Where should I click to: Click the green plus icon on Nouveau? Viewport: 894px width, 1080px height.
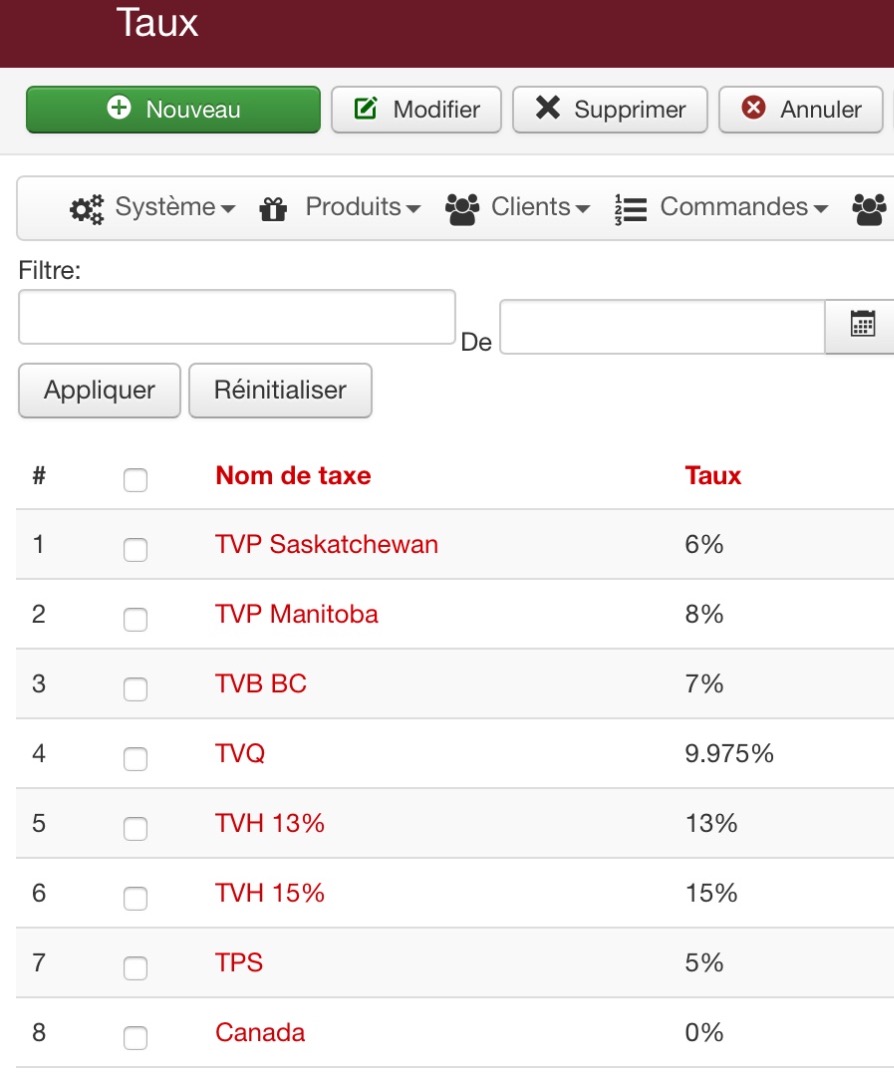(119, 108)
